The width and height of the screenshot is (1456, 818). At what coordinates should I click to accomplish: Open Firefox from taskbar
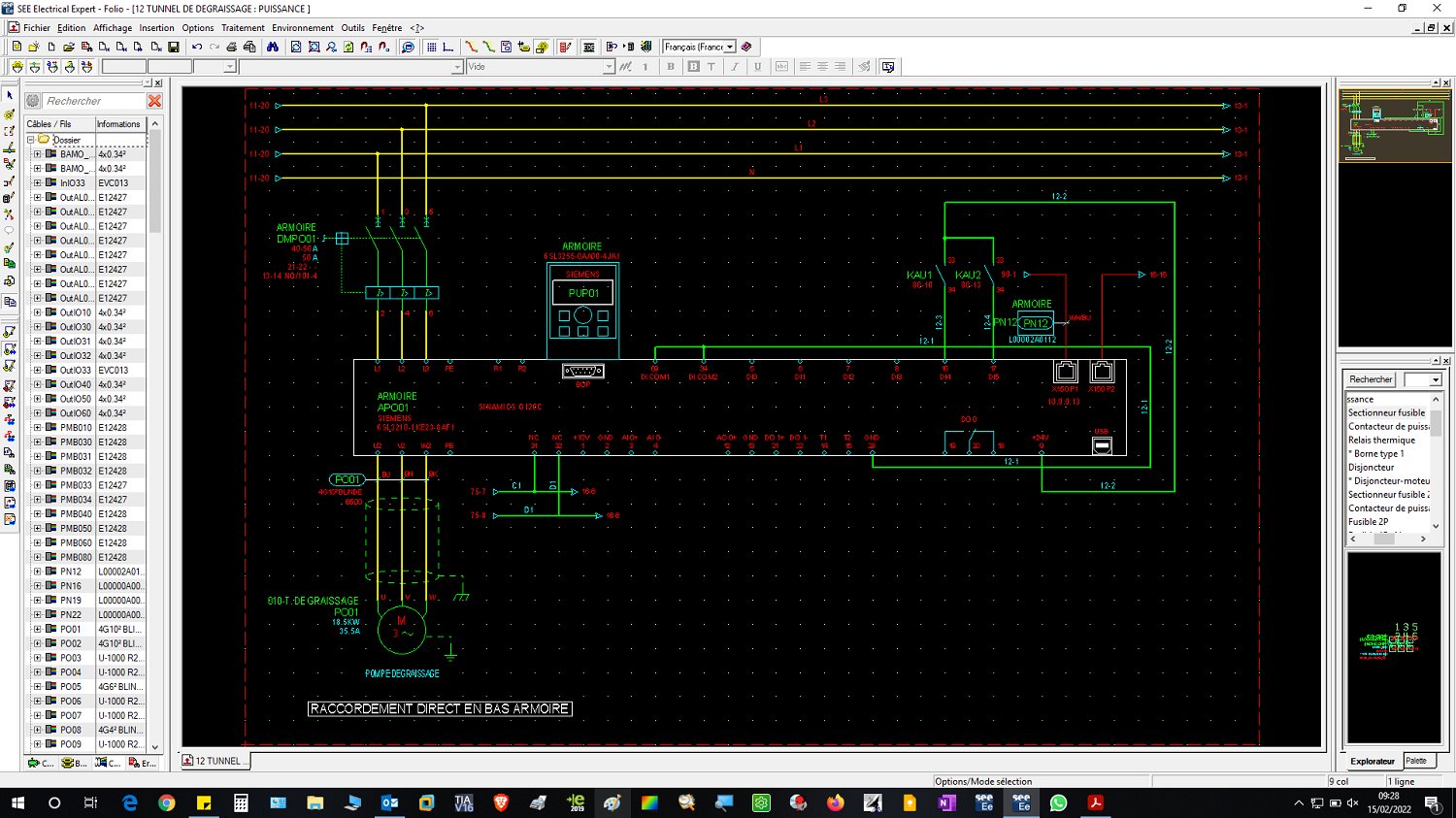pos(835,802)
